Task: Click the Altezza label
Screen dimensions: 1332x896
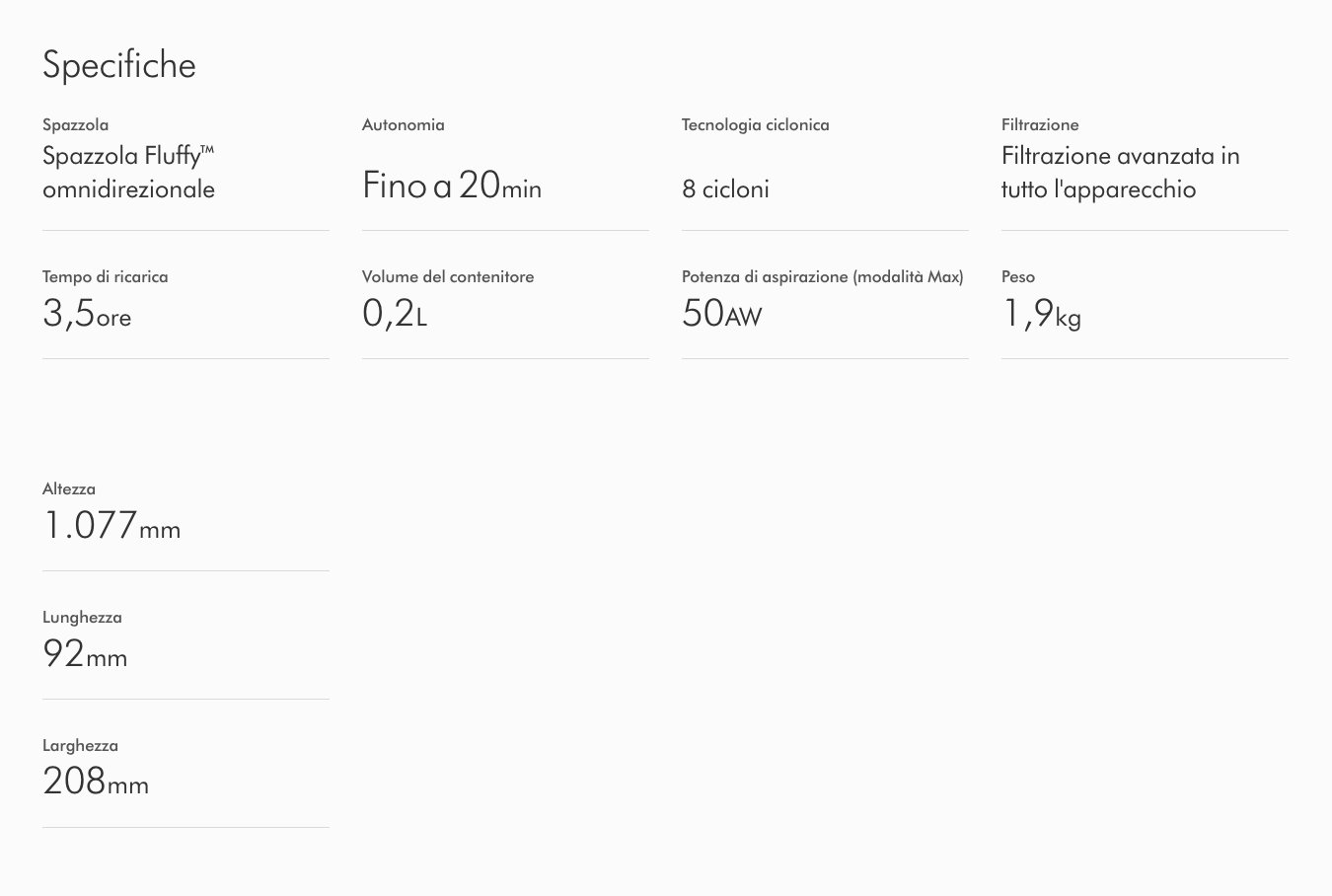Action: [x=69, y=489]
